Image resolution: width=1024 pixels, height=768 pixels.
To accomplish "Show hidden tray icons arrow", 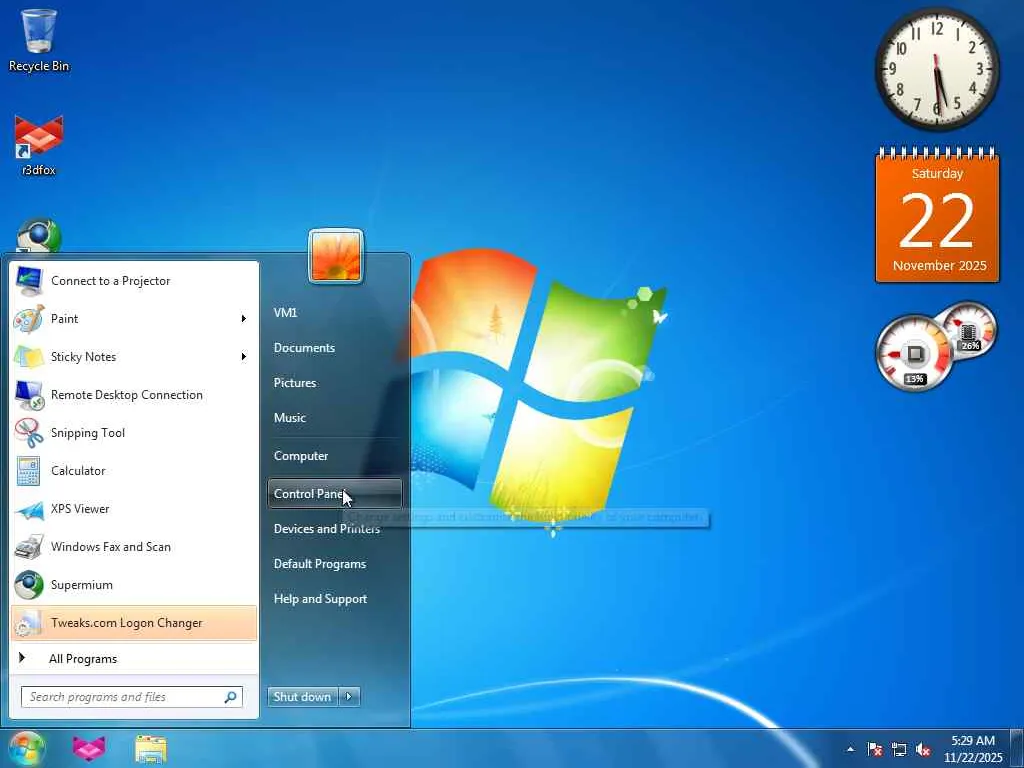I will point(850,749).
